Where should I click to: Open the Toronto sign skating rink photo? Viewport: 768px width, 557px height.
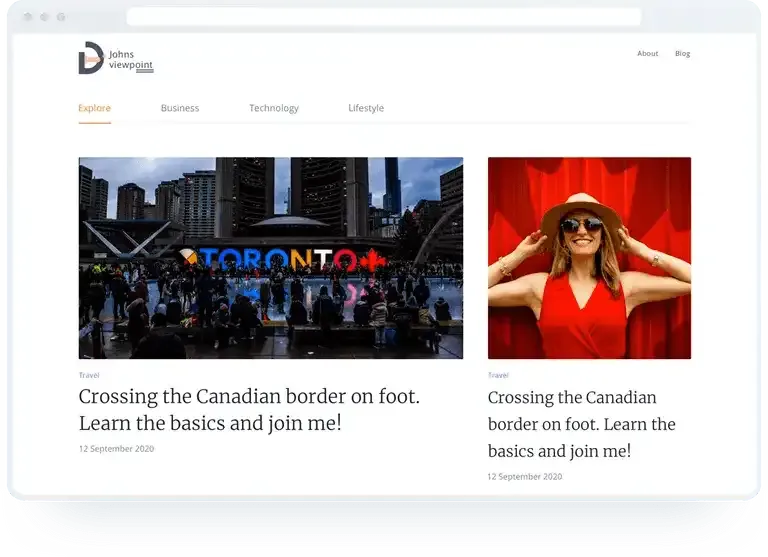point(271,258)
